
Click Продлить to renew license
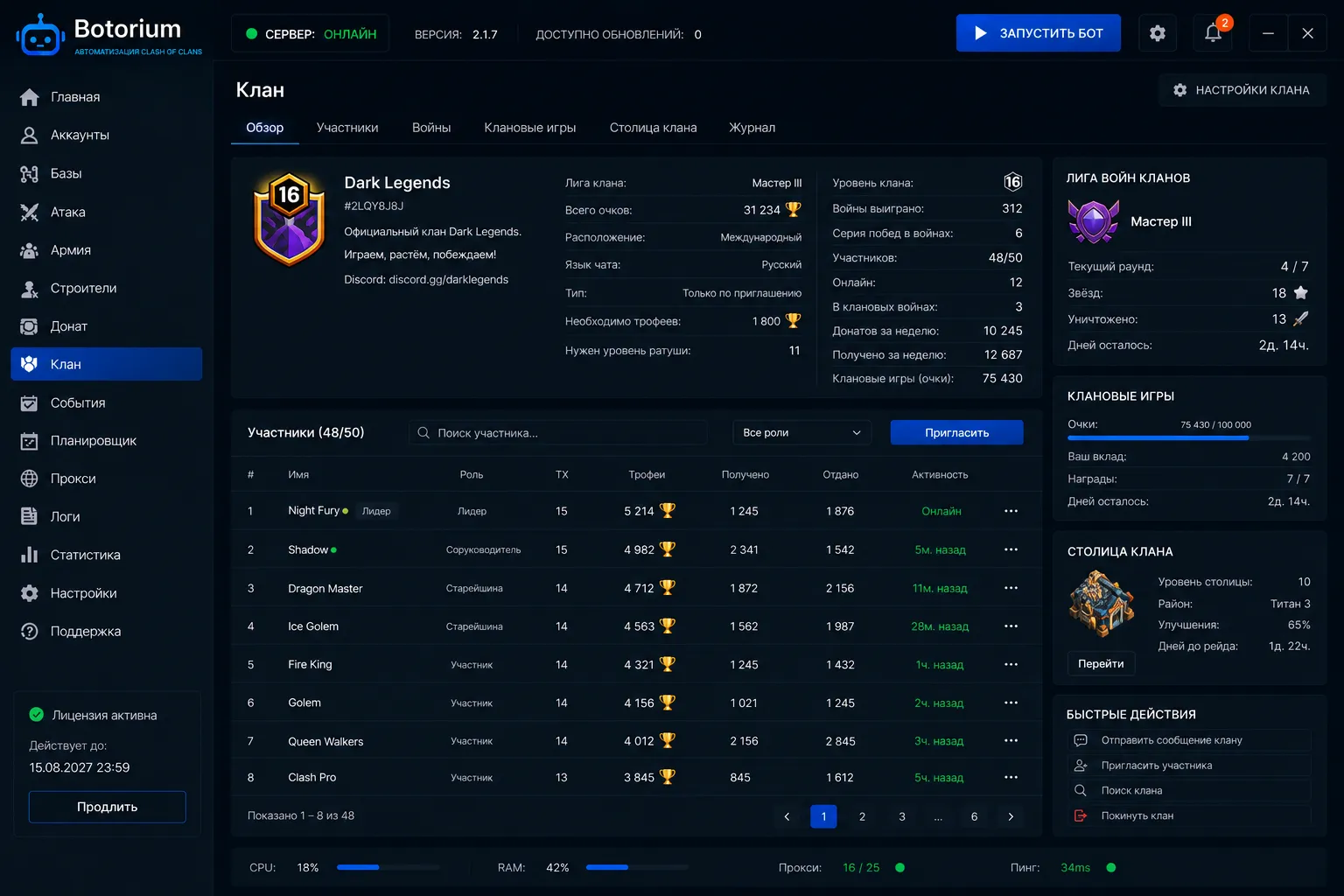coord(108,807)
